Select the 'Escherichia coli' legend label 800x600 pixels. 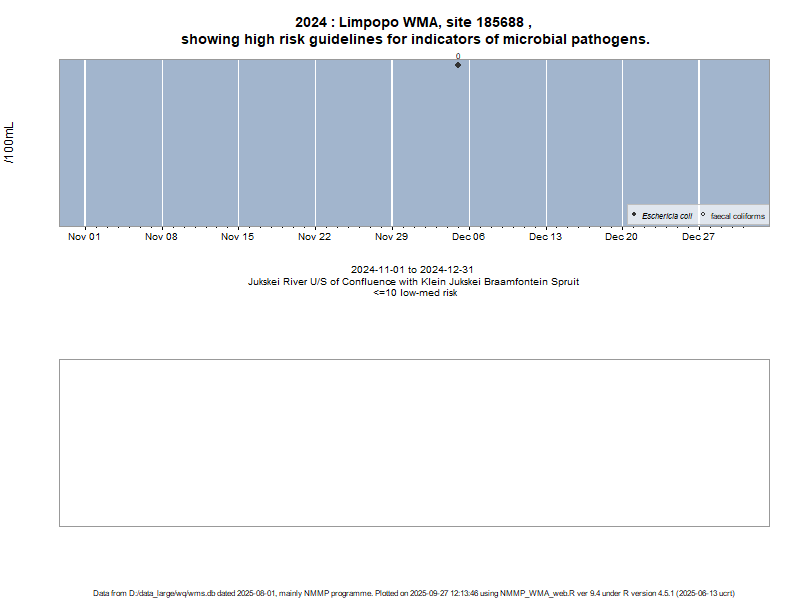click(667, 216)
